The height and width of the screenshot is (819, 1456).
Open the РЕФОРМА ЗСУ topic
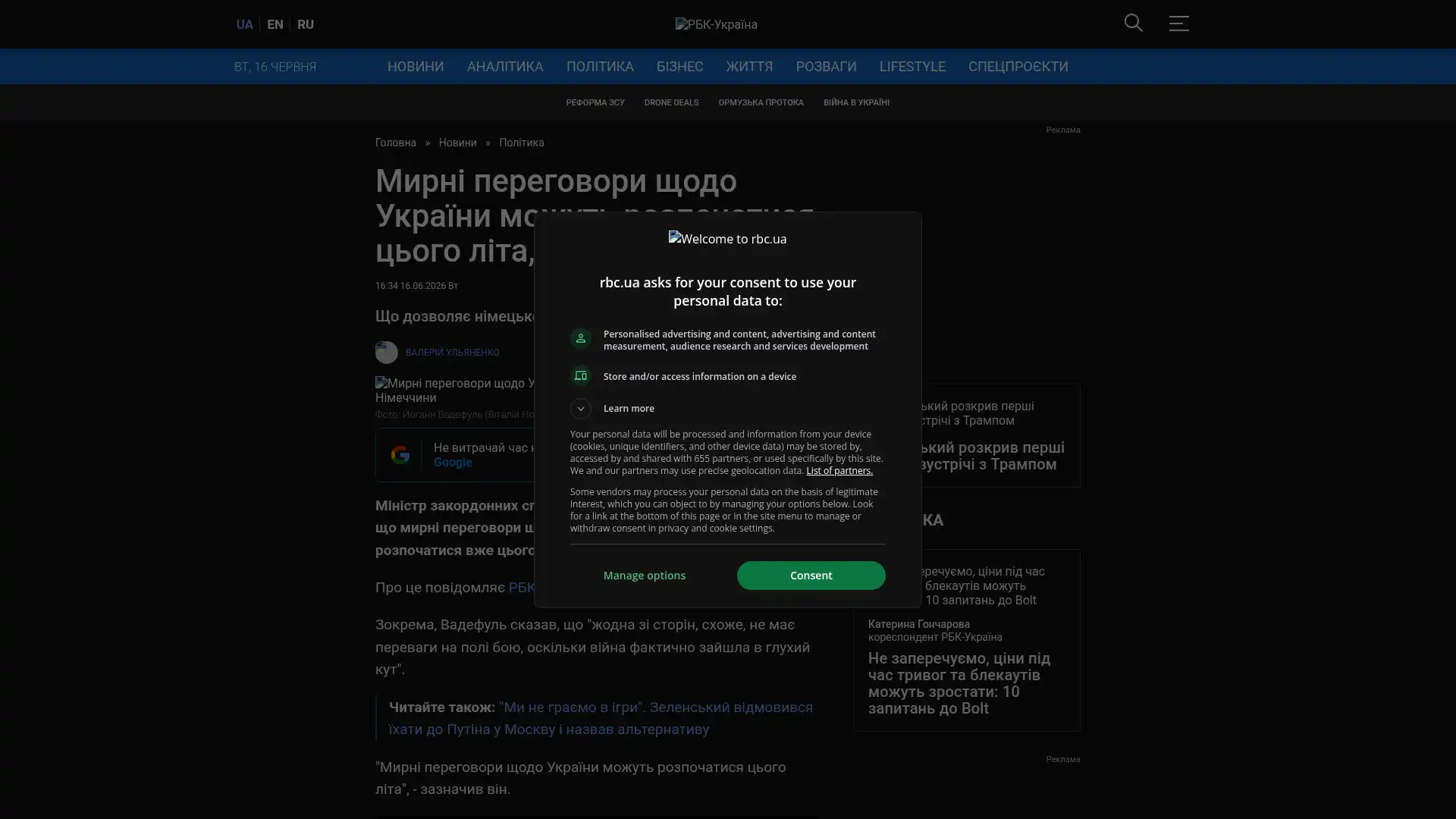(595, 102)
